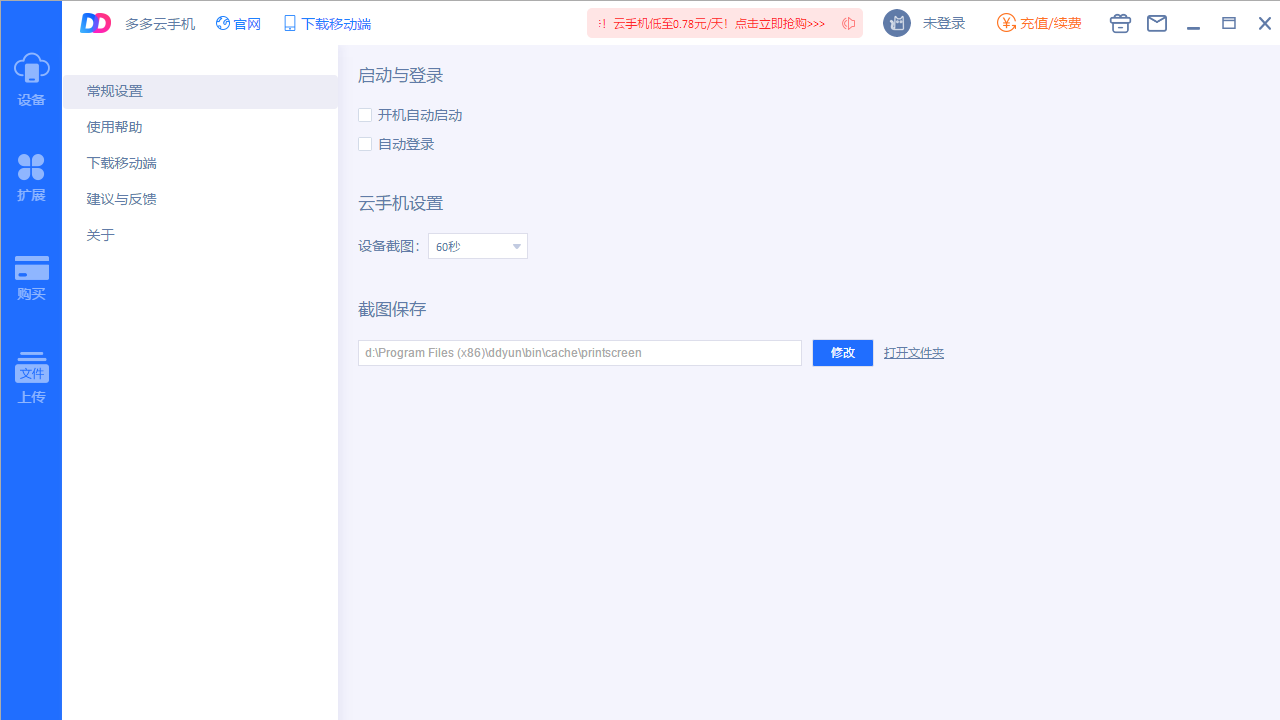Click the 修改 button

point(843,353)
